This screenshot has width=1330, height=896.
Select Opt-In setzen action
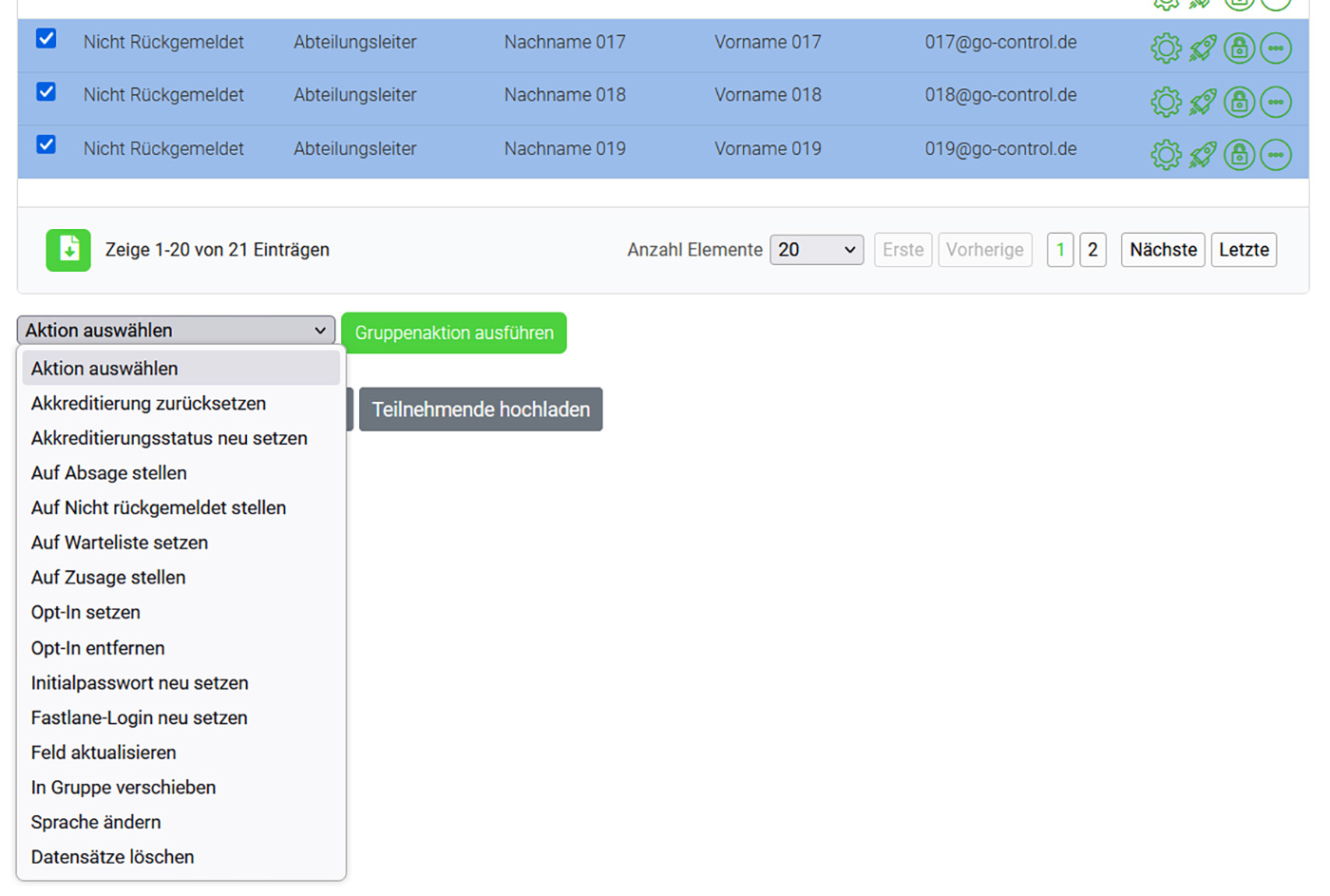tap(85, 613)
